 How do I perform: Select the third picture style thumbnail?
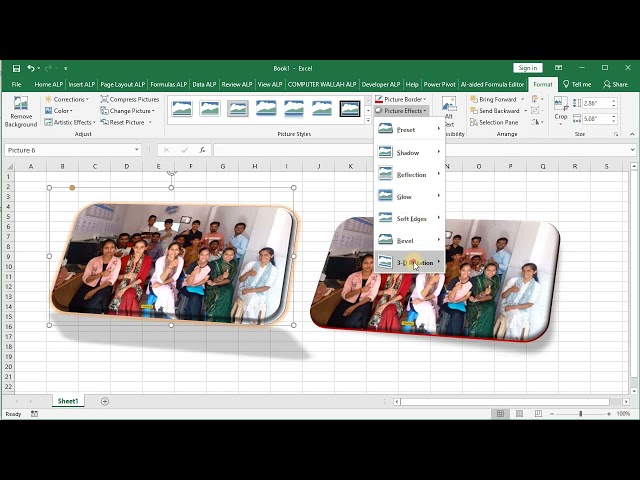[x=238, y=109]
